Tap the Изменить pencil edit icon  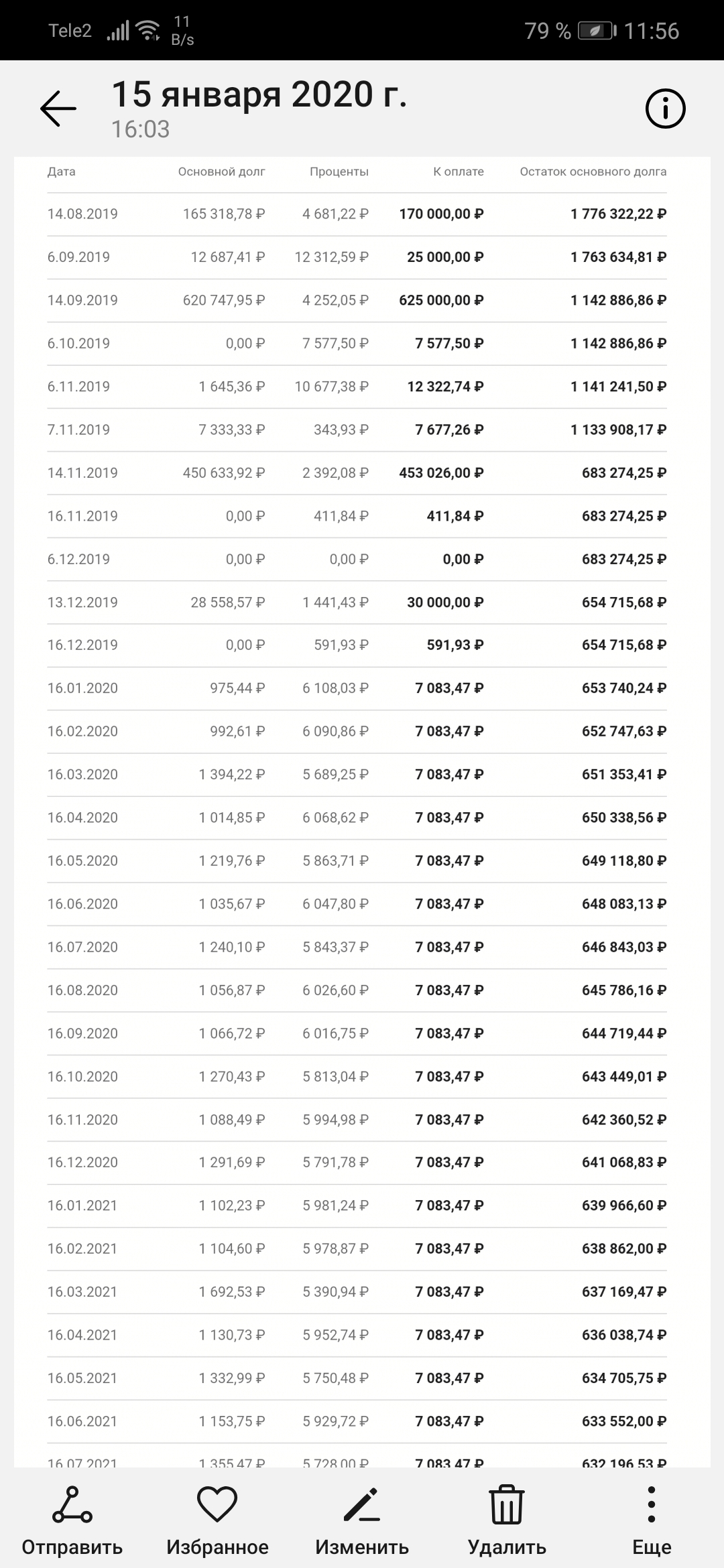pos(362,1505)
